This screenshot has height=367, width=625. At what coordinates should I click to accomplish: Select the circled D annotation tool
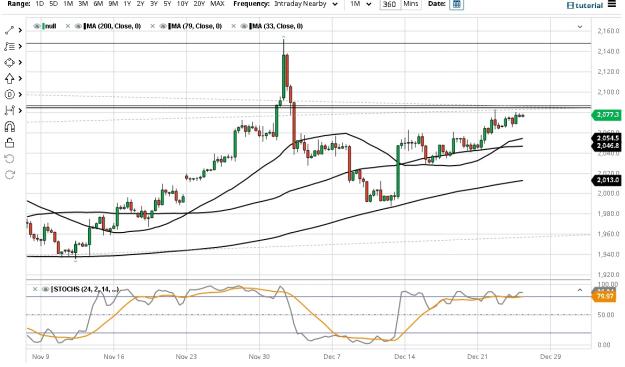(10, 94)
